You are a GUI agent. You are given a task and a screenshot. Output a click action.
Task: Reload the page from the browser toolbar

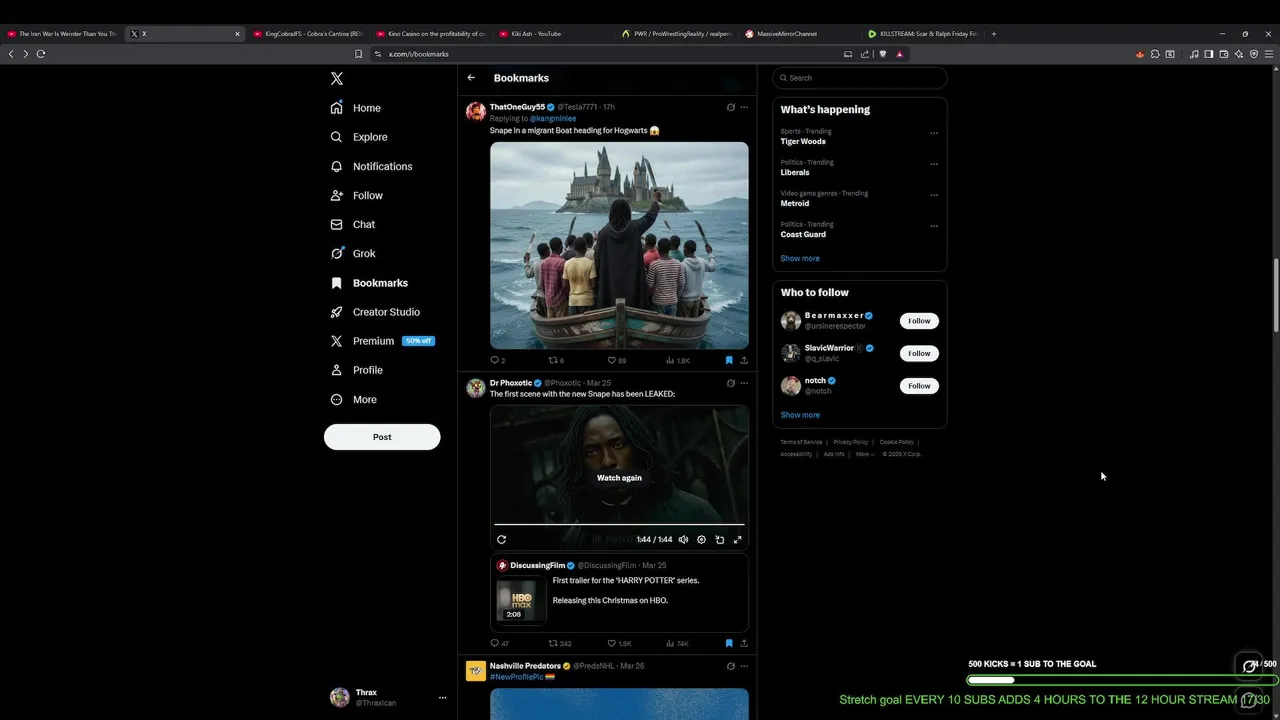coord(41,54)
